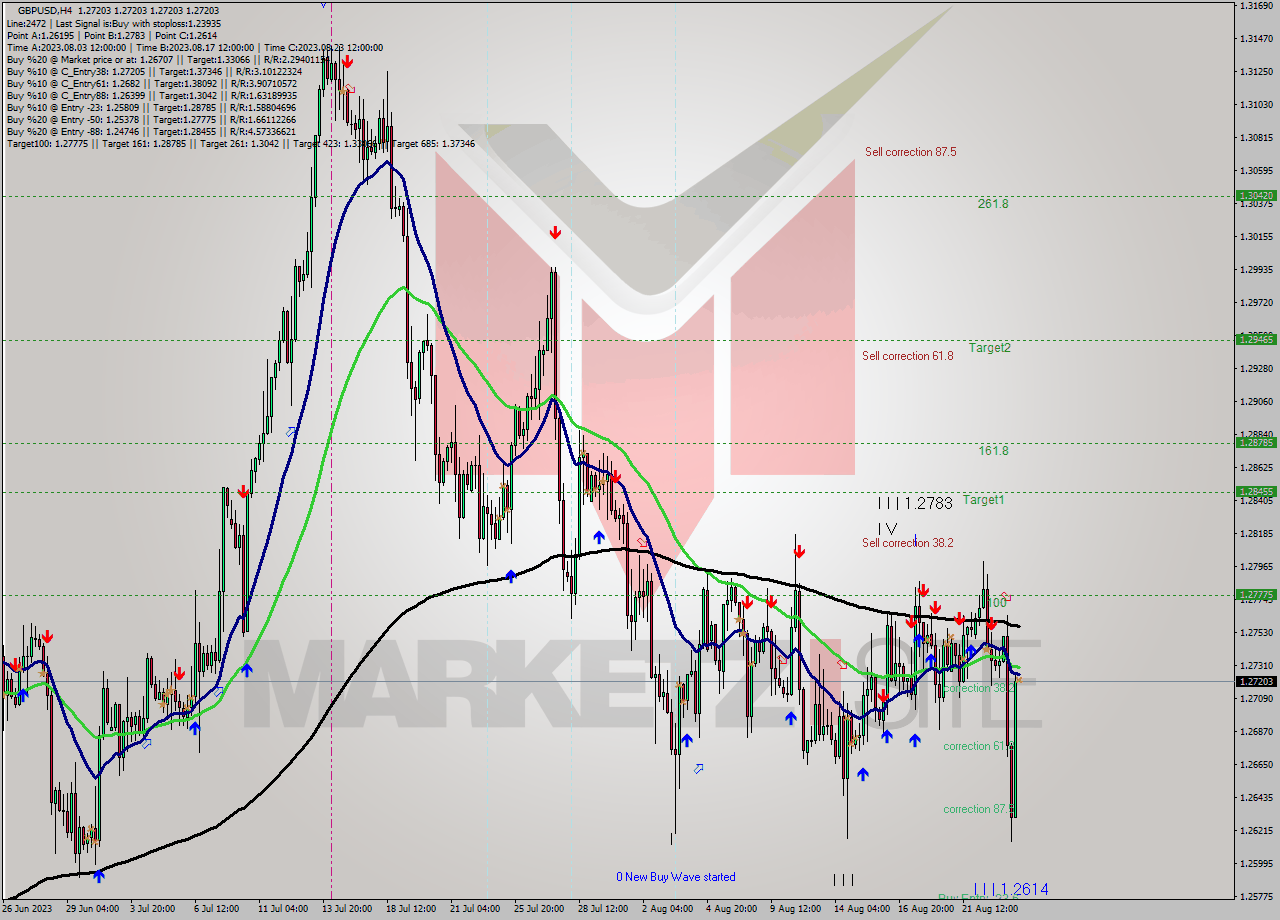
Task: Click the 'Buy %10 @ Entry -23' line
Action: tap(151, 107)
